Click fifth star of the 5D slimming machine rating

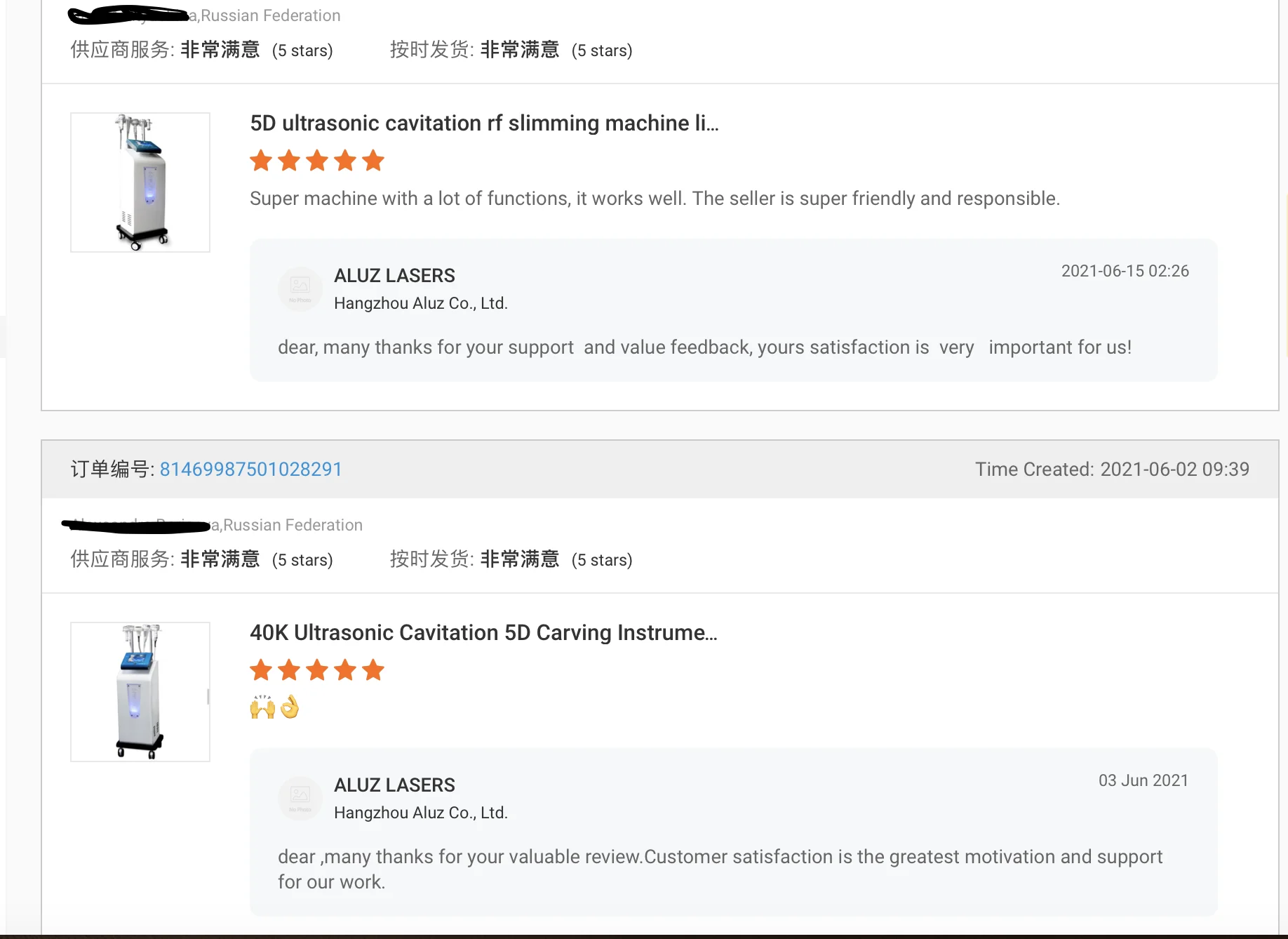pos(373,161)
